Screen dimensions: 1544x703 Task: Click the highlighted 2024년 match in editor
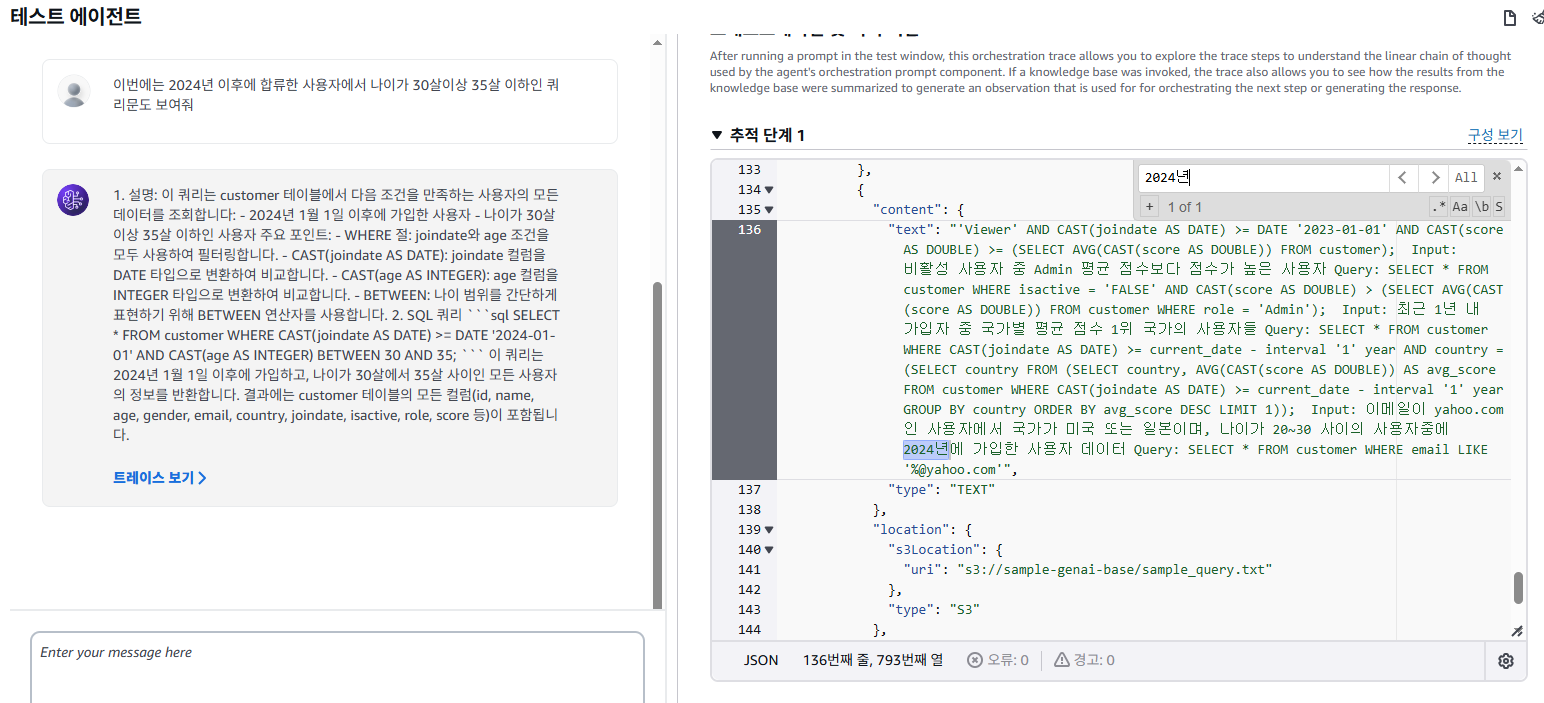(x=926, y=450)
